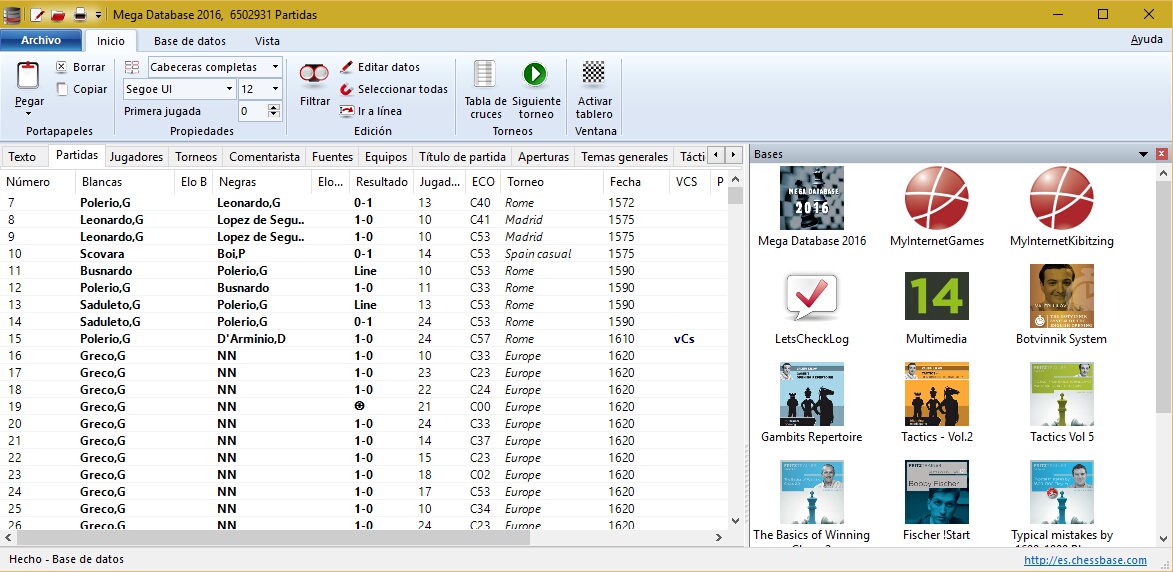Click the Borrar delete icon
1173x572 pixels.
click(62, 67)
